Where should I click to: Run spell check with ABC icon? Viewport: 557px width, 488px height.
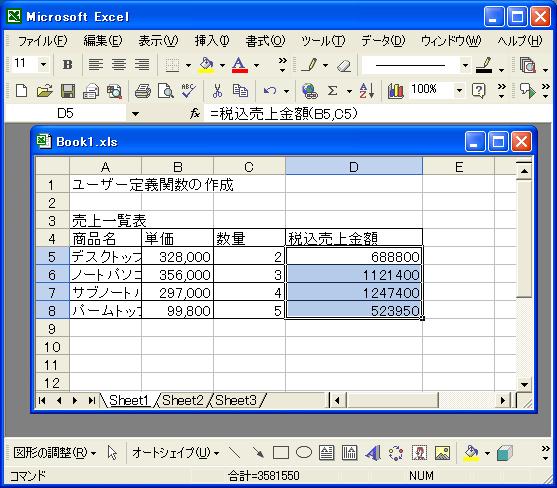pyautogui.click(x=188, y=91)
